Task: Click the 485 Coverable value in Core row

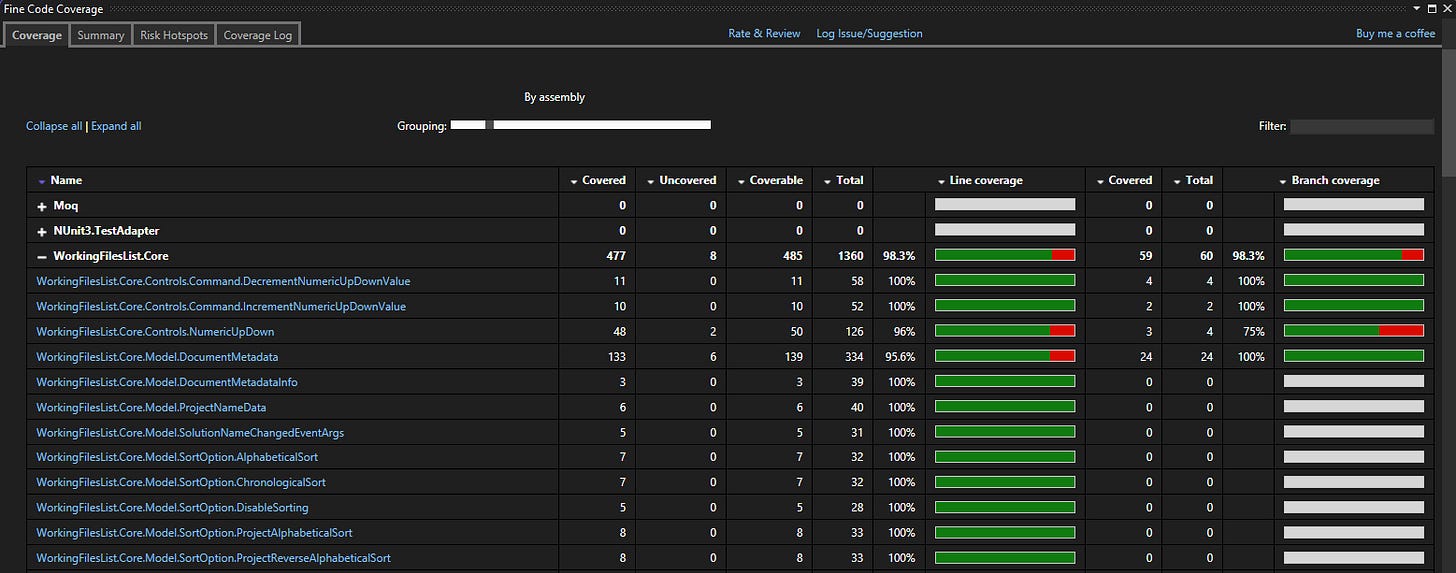Action: click(x=793, y=256)
